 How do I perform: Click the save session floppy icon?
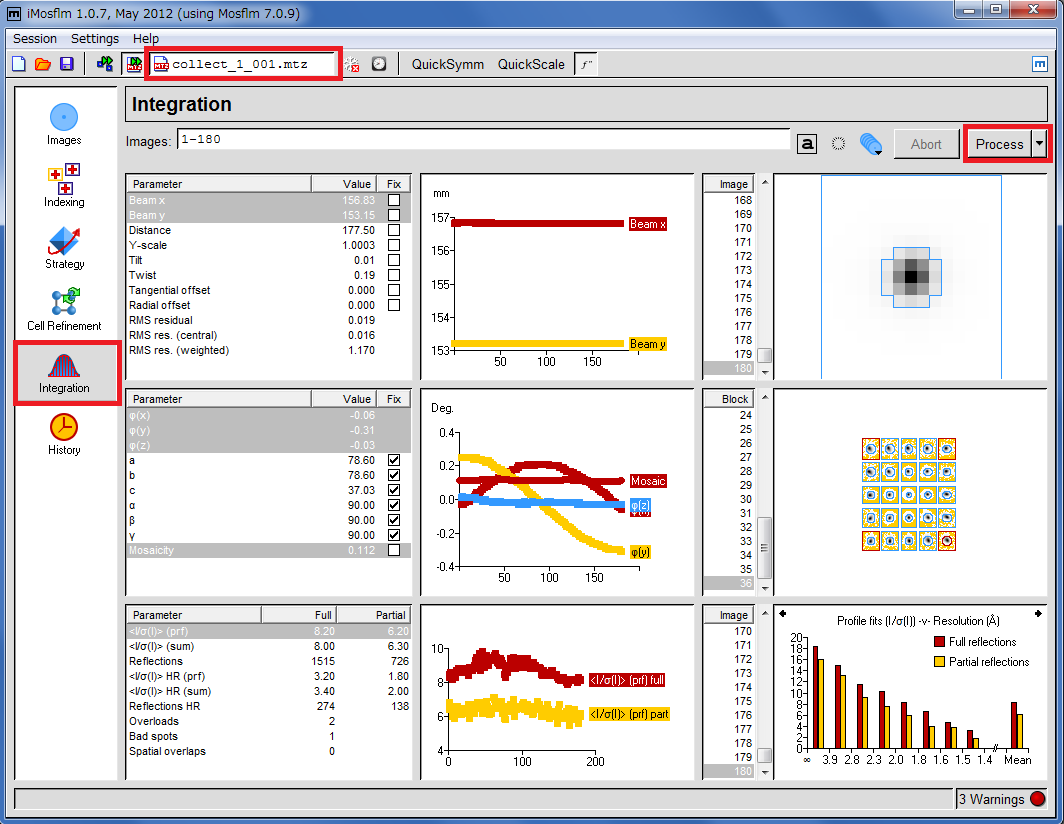(67, 64)
